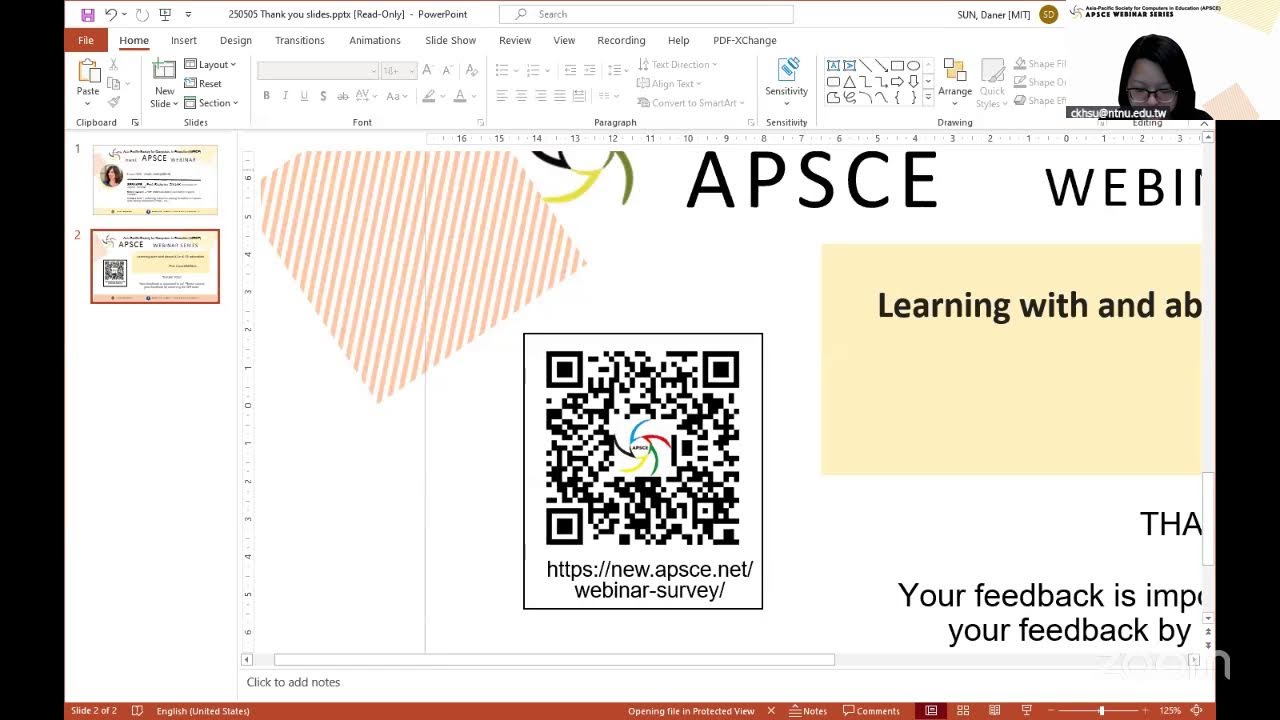
Task: Open the Design ribbon tab
Action: click(236, 40)
